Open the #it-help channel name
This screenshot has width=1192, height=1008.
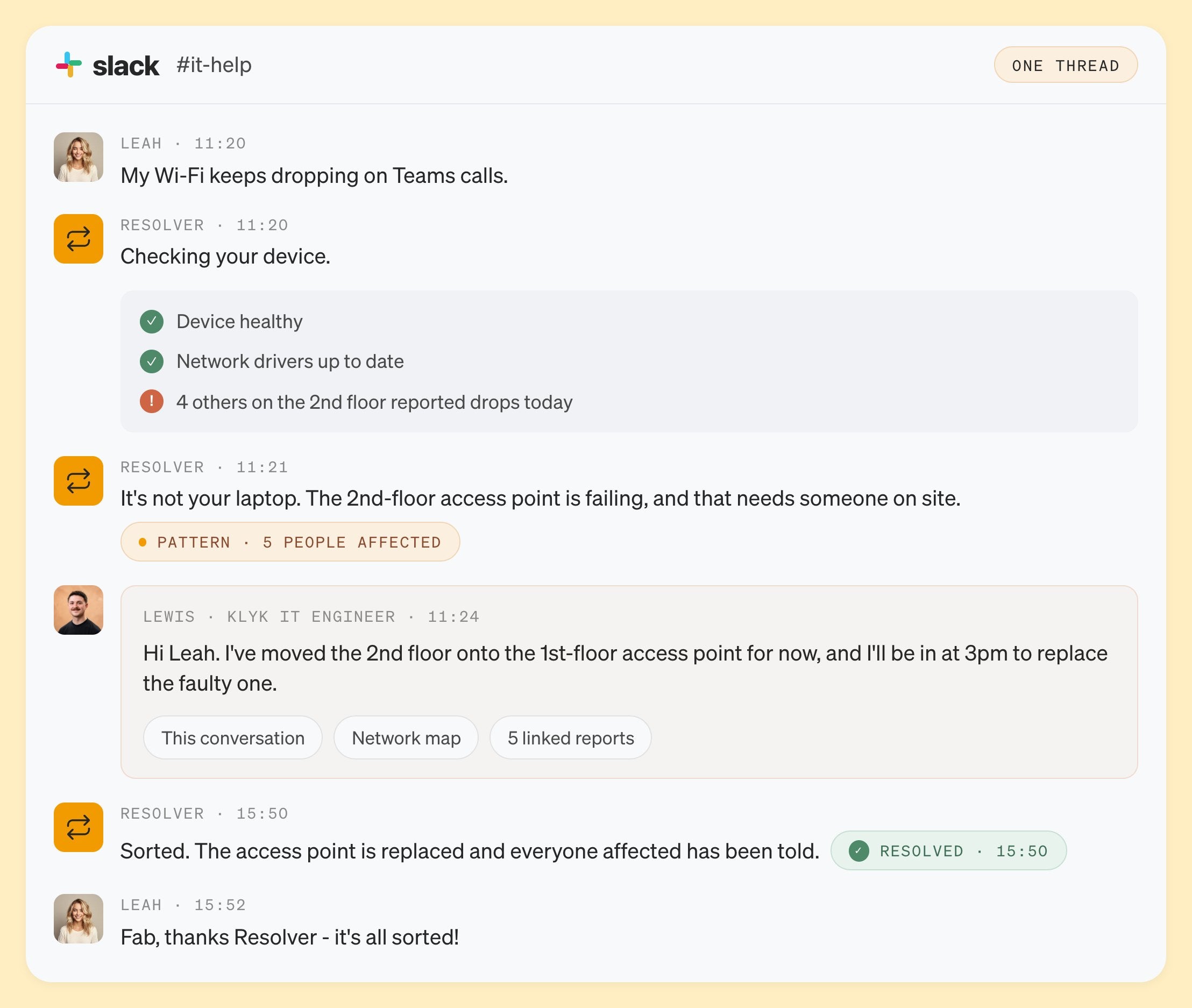coord(214,65)
